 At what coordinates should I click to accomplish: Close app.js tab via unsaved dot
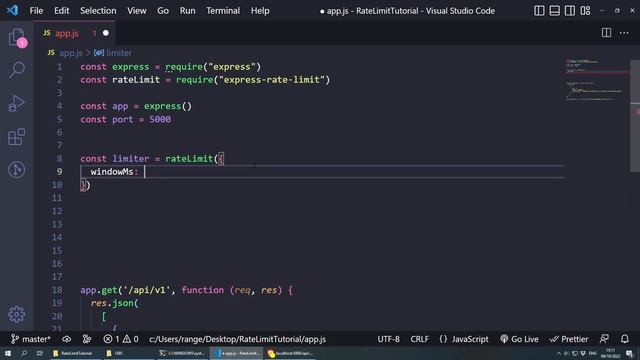pyautogui.click(x=106, y=33)
